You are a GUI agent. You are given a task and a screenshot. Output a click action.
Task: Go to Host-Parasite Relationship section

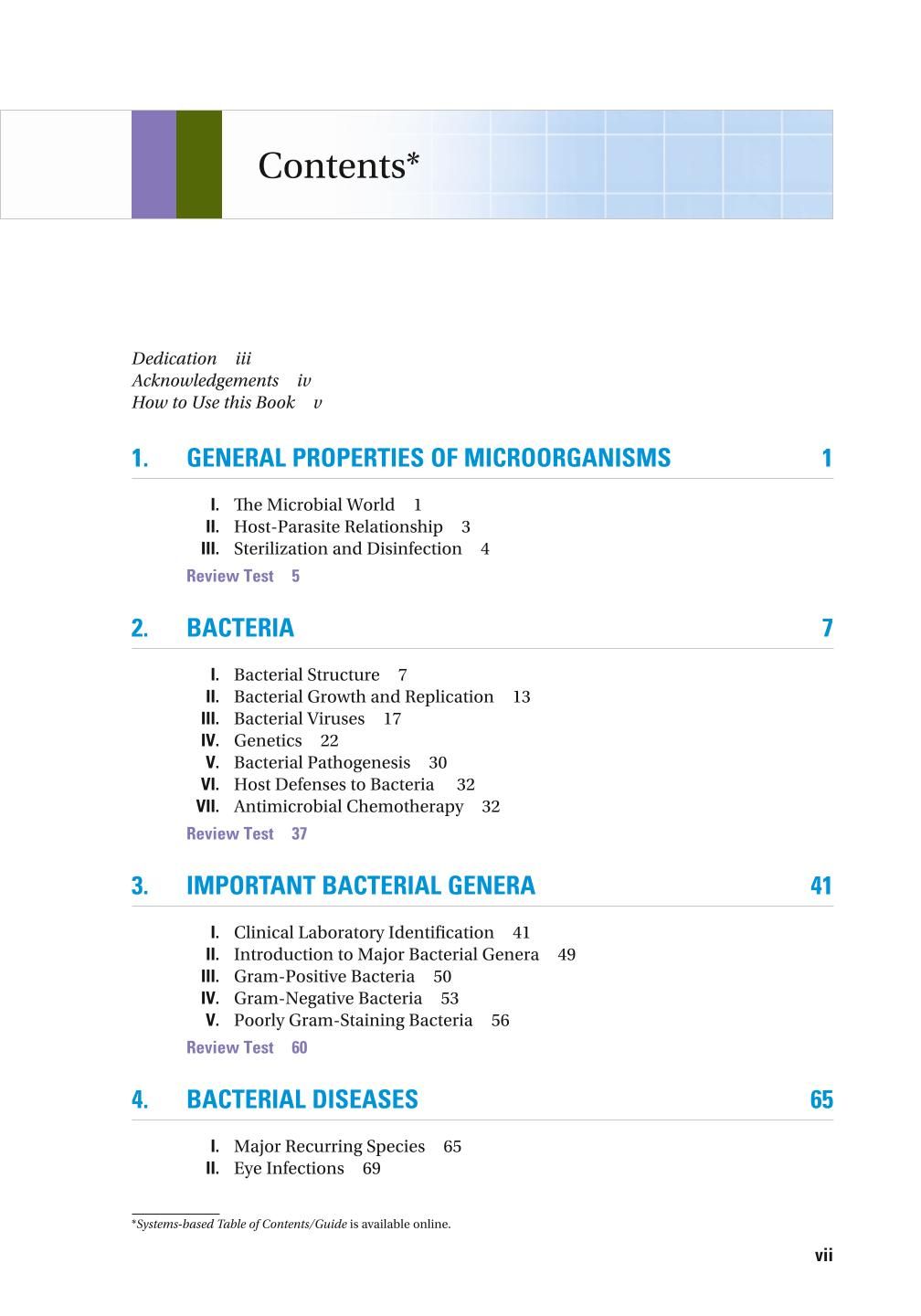point(338,526)
